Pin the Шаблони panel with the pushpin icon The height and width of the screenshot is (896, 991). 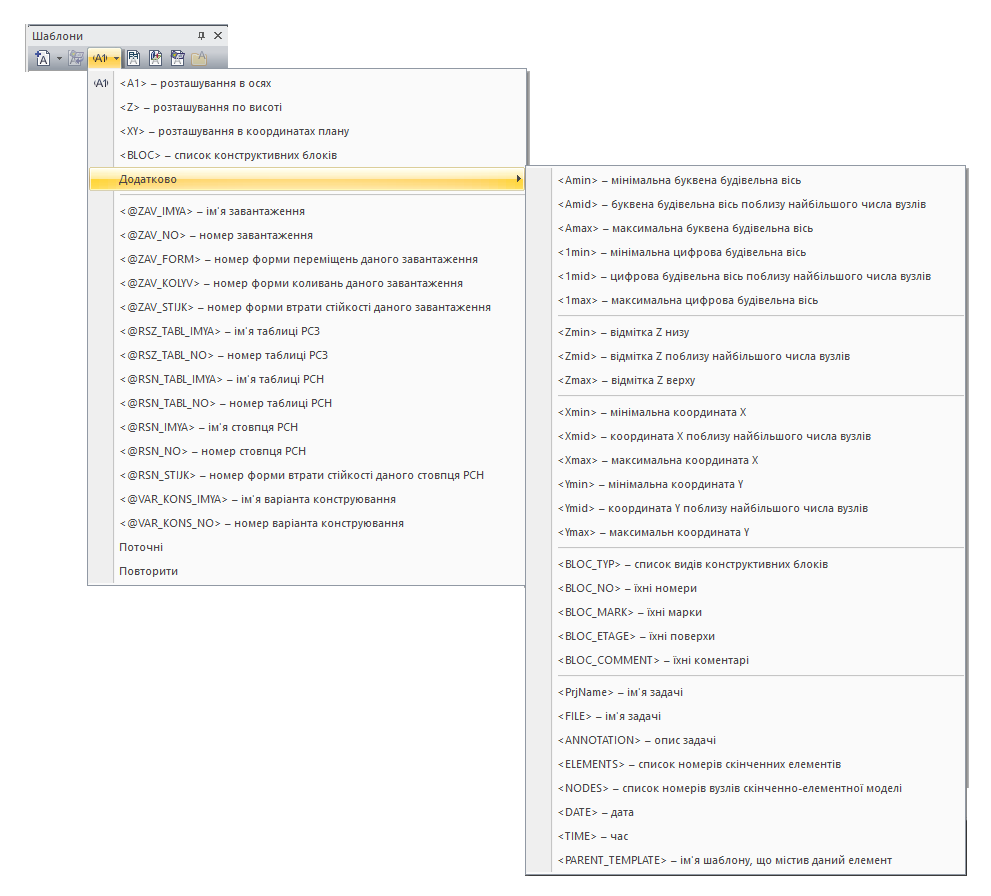coord(202,36)
